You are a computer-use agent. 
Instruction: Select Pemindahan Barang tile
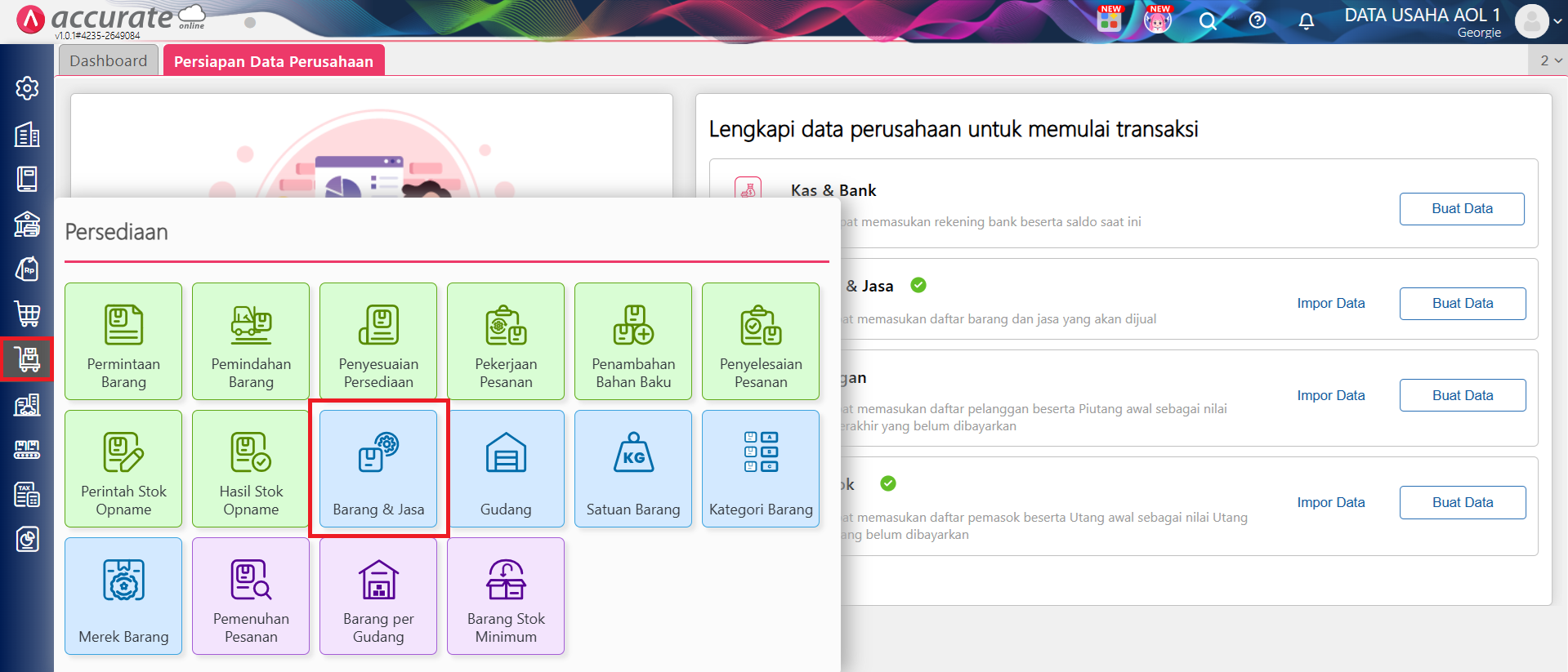[x=251, y=341]
